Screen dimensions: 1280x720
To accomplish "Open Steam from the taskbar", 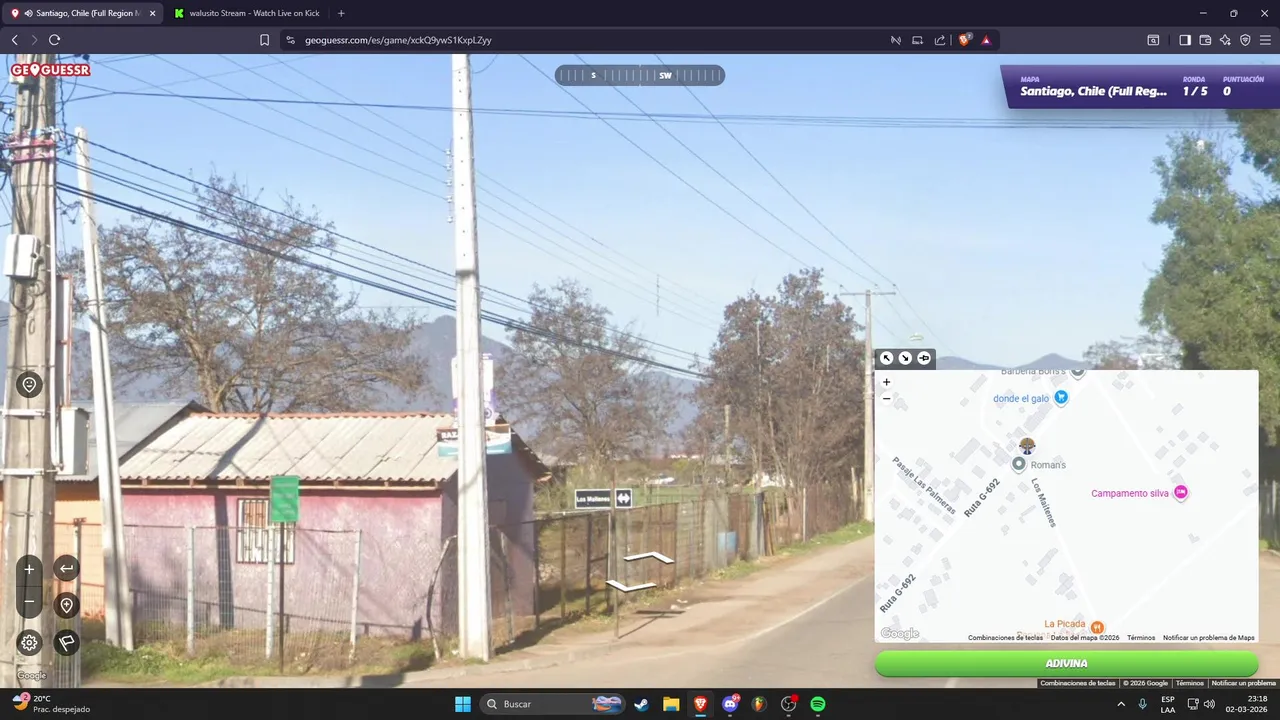I will click(x=641, y=704).
